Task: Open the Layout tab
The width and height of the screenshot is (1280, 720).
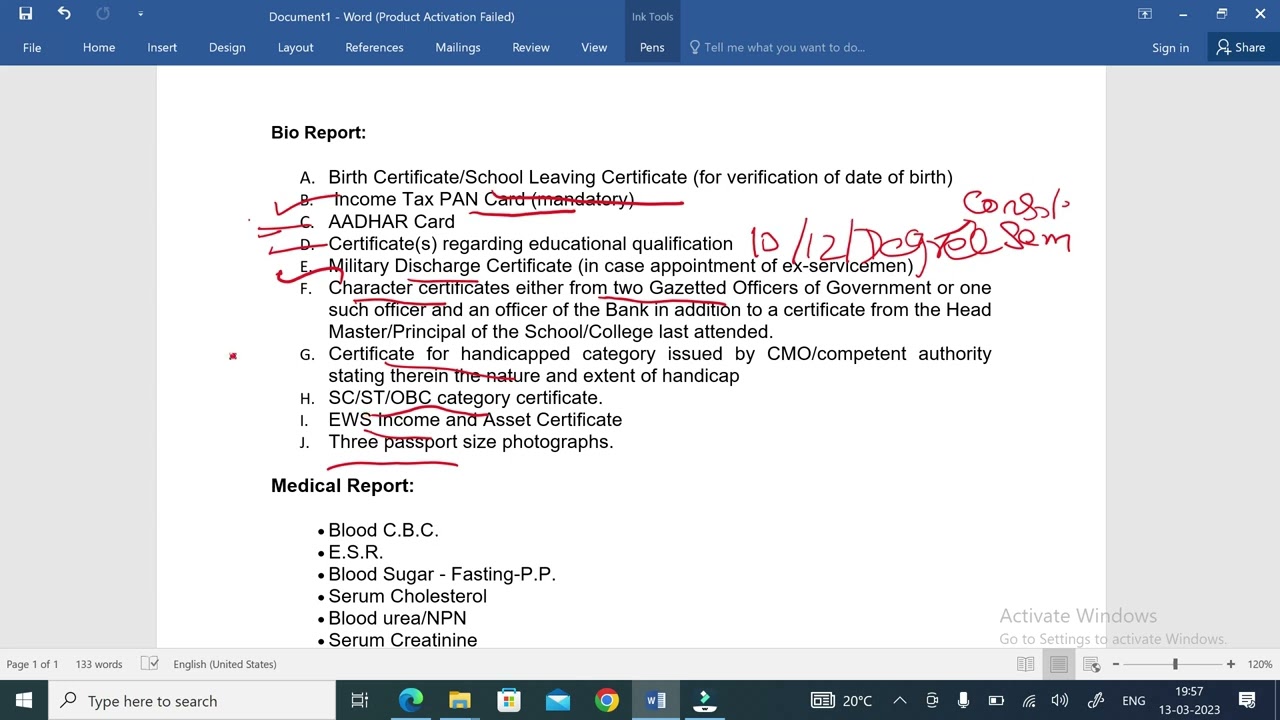Action: click(295, 47)
